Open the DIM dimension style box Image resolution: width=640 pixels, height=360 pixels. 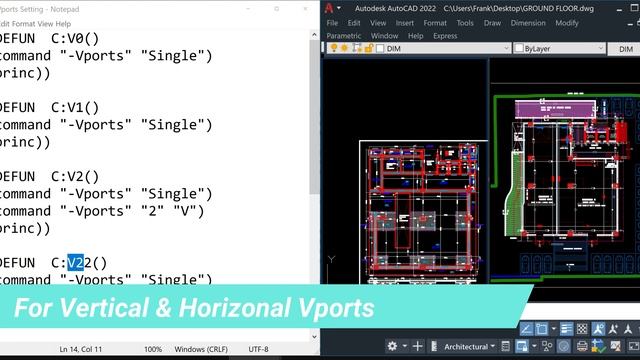click(x=625, y=49)
